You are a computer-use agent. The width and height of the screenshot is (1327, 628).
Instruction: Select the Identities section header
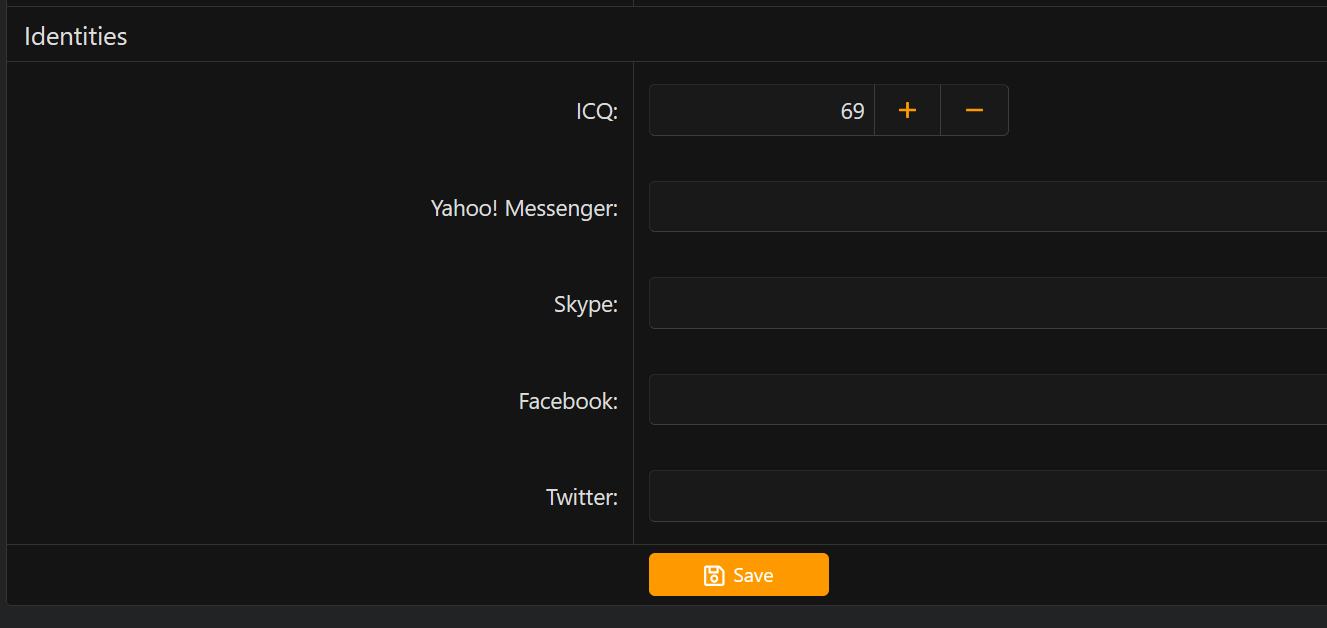(x=76, y=36)
